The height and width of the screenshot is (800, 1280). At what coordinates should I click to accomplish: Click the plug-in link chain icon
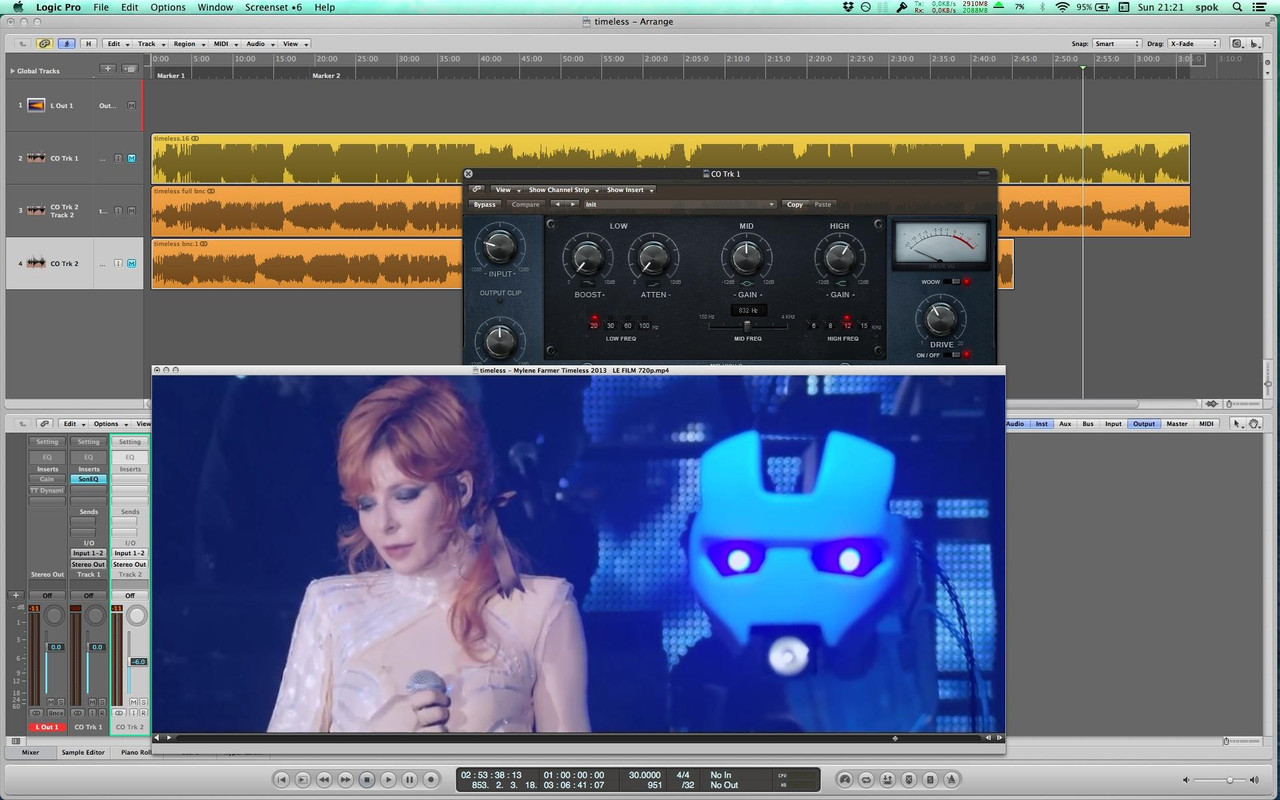point(477,190)
